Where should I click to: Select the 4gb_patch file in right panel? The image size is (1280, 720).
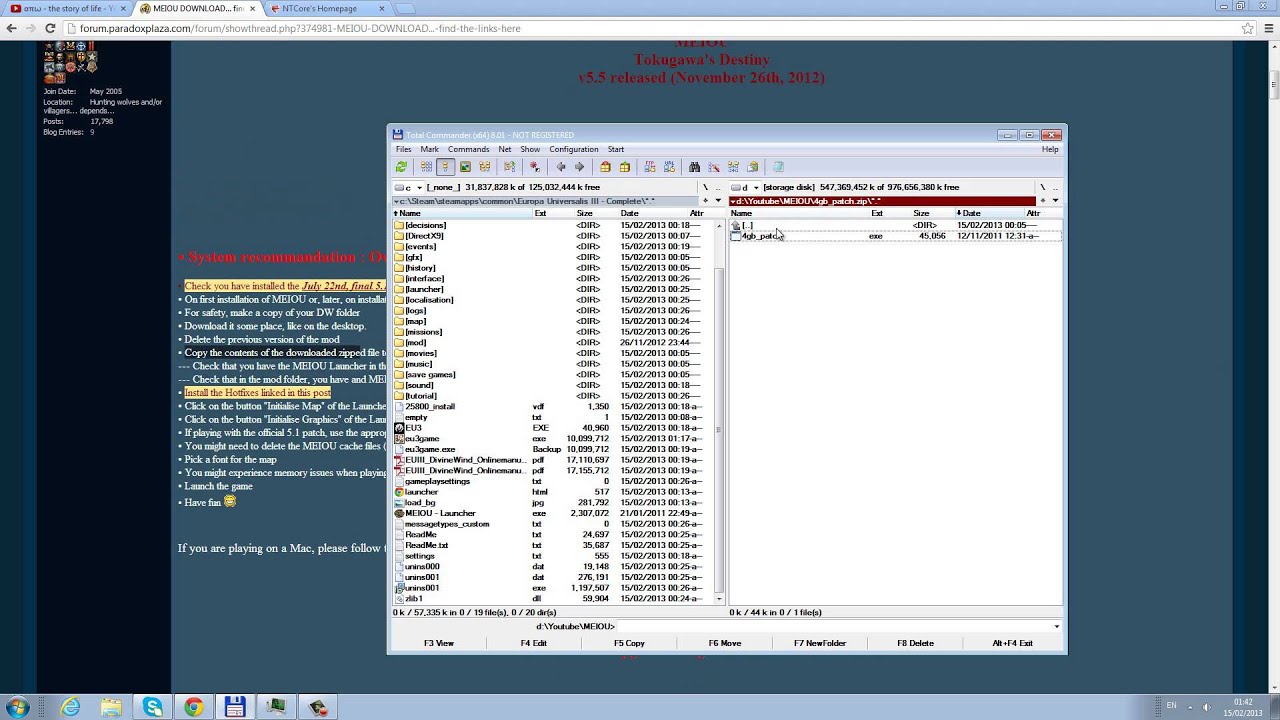coord(895,236)
